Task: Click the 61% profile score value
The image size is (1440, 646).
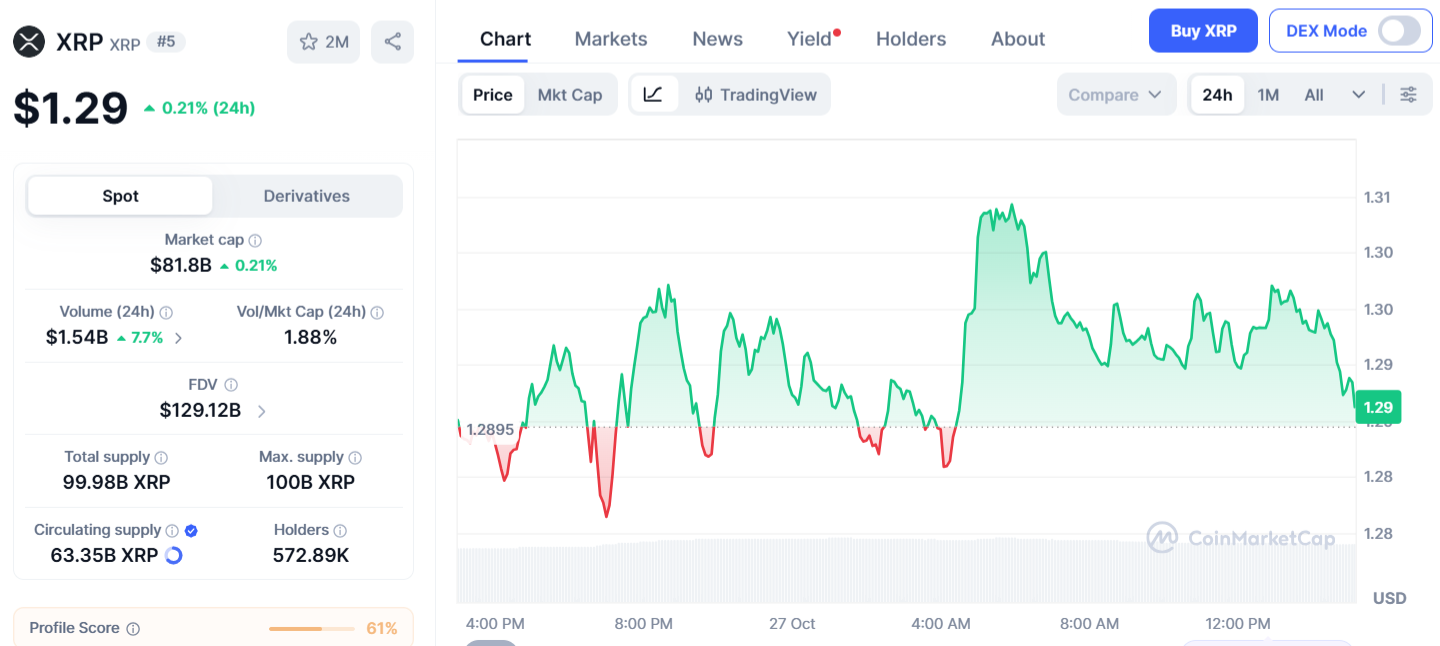Action: point(382,628)
